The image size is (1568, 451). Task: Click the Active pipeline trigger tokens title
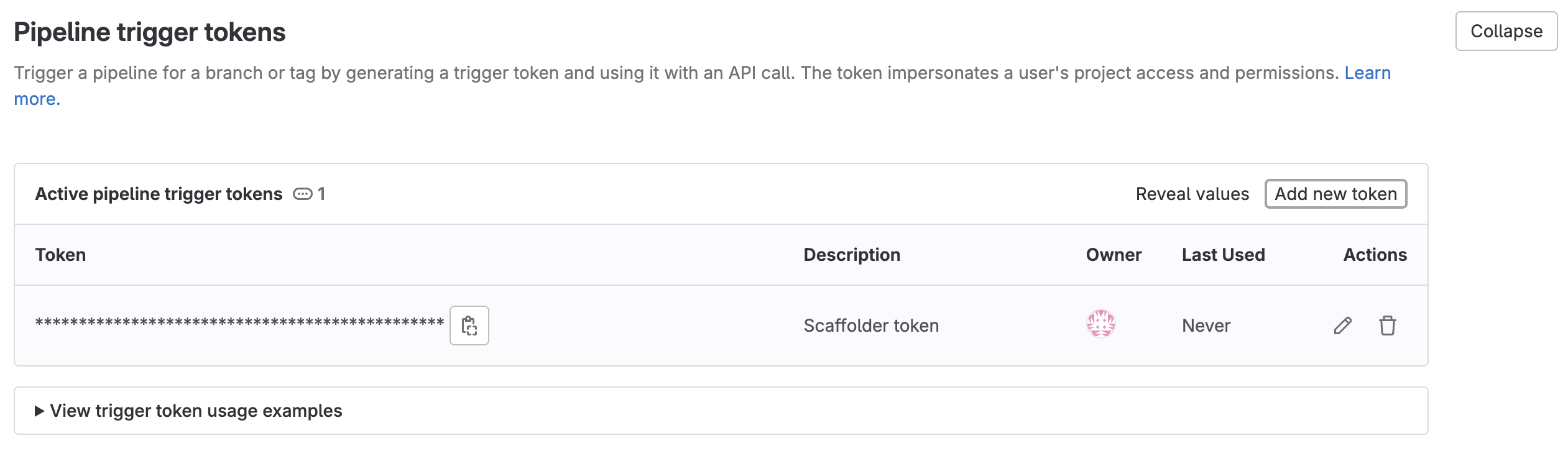point(159,194)
